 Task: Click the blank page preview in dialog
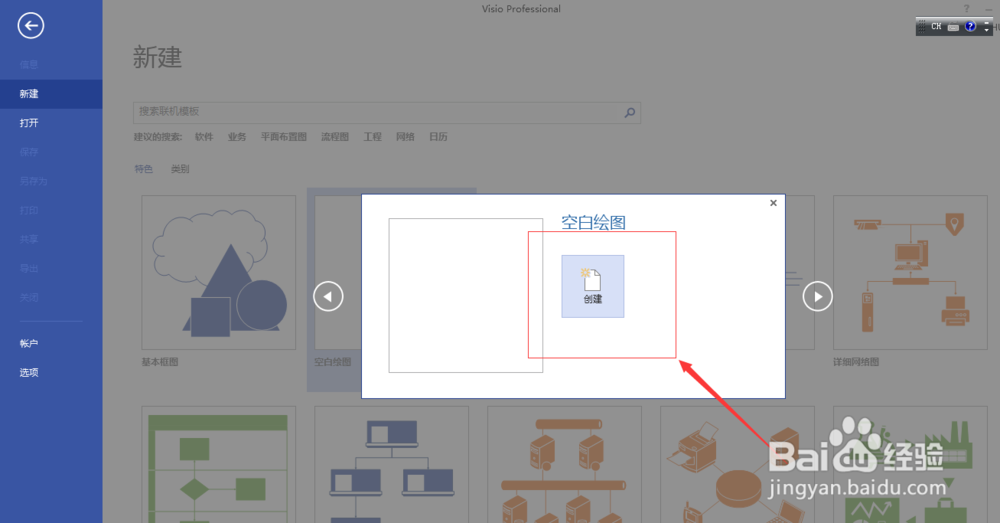pos(466,295)
